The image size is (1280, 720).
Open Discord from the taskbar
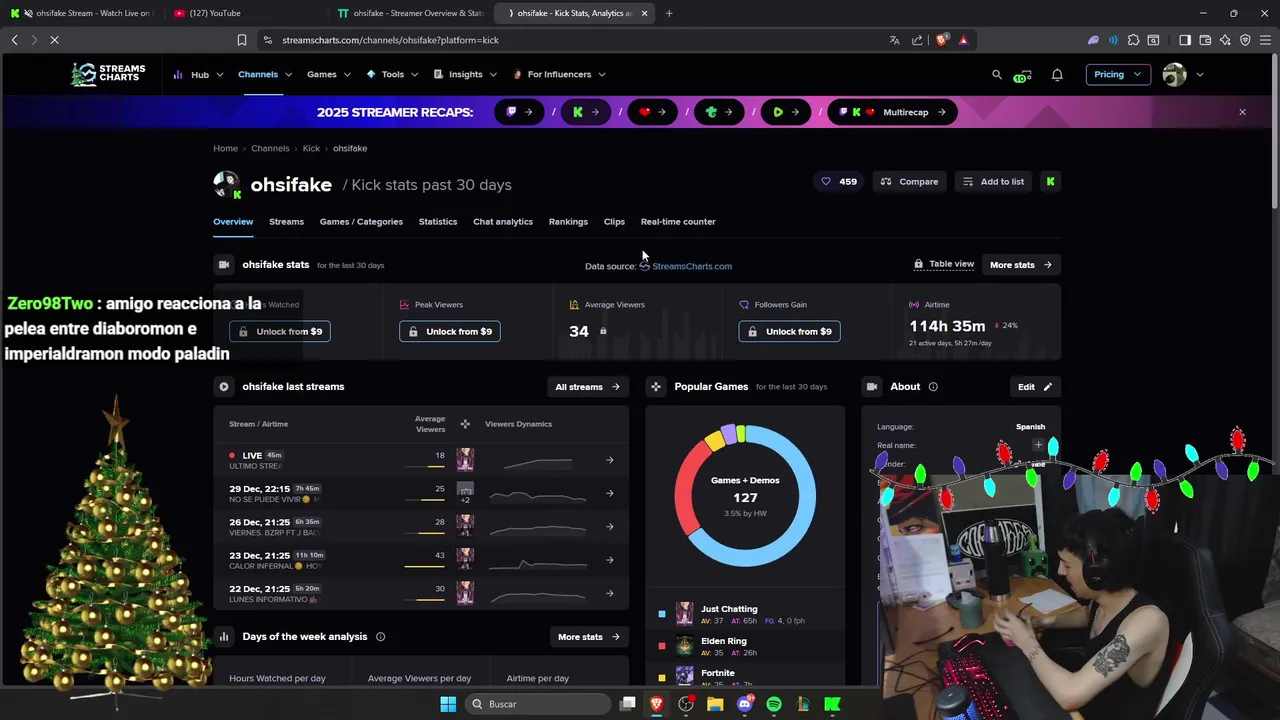[744, 704]
